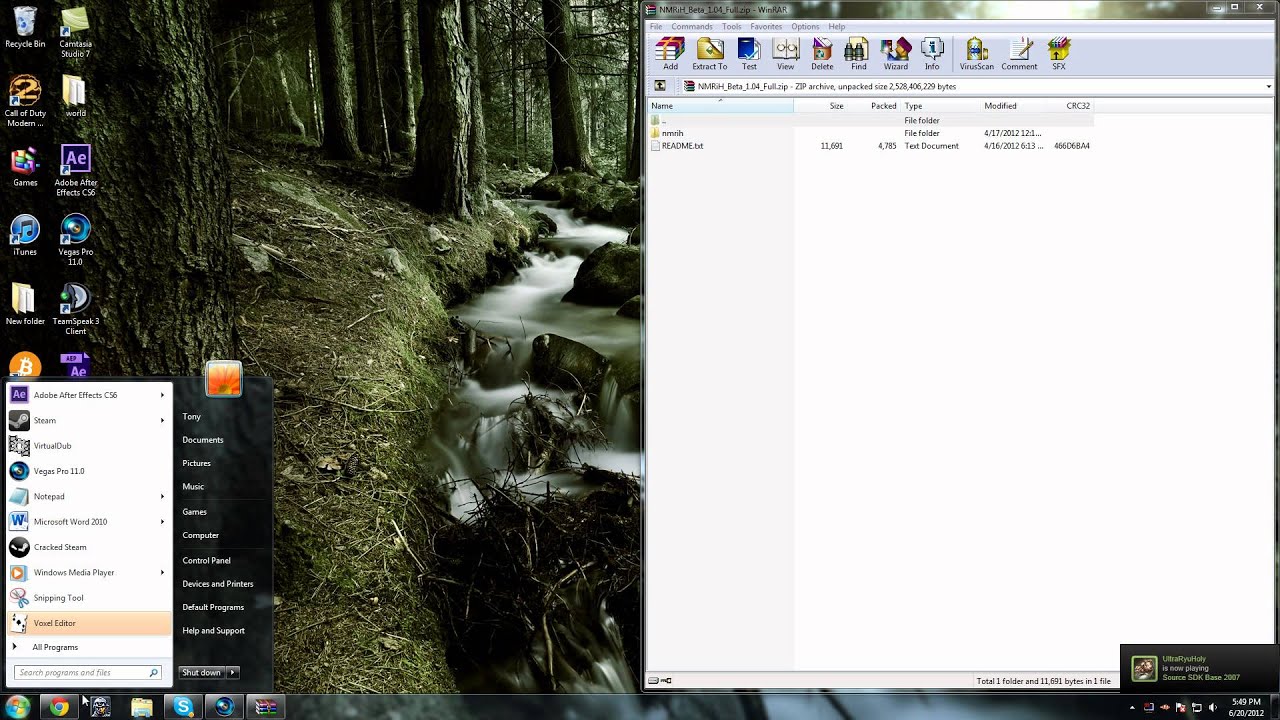Click the volume speaker tray icon

point(1212,708)
